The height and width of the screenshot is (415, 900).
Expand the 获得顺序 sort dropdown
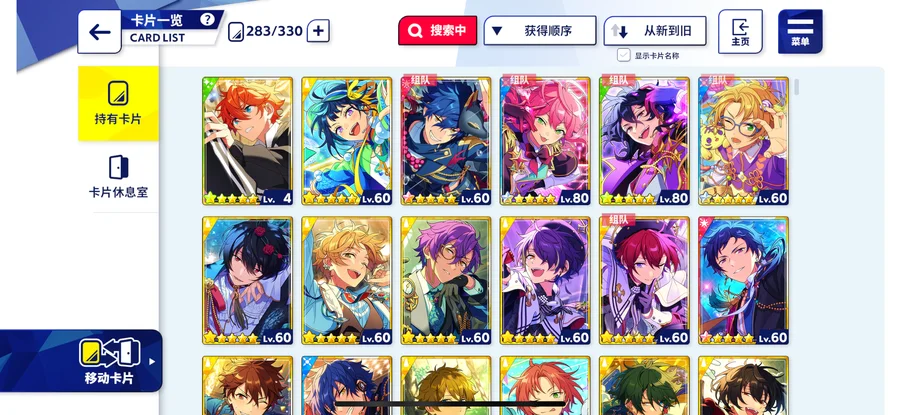(x=540, y=30)
